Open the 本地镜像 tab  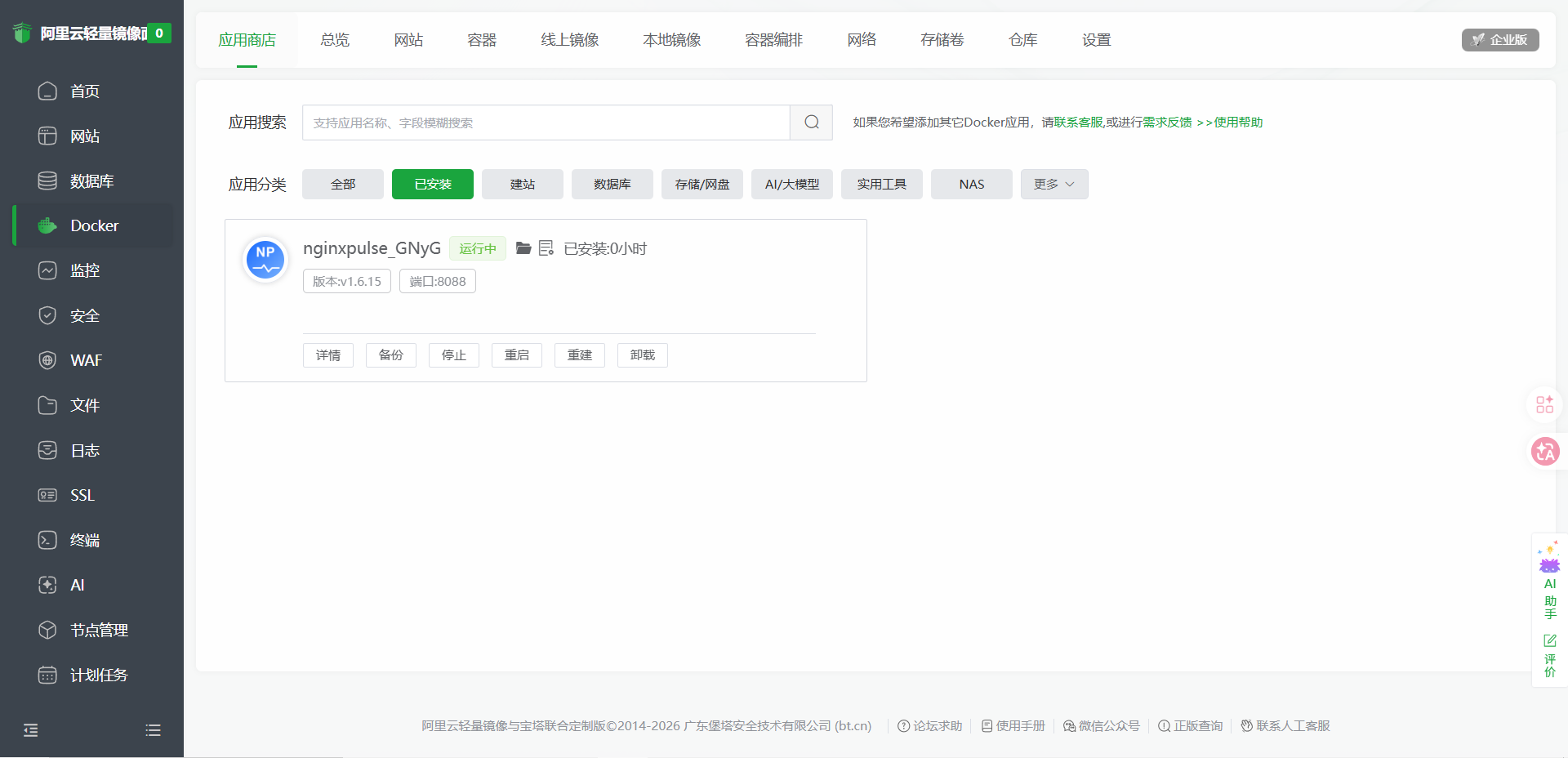[x=672, y=40]
